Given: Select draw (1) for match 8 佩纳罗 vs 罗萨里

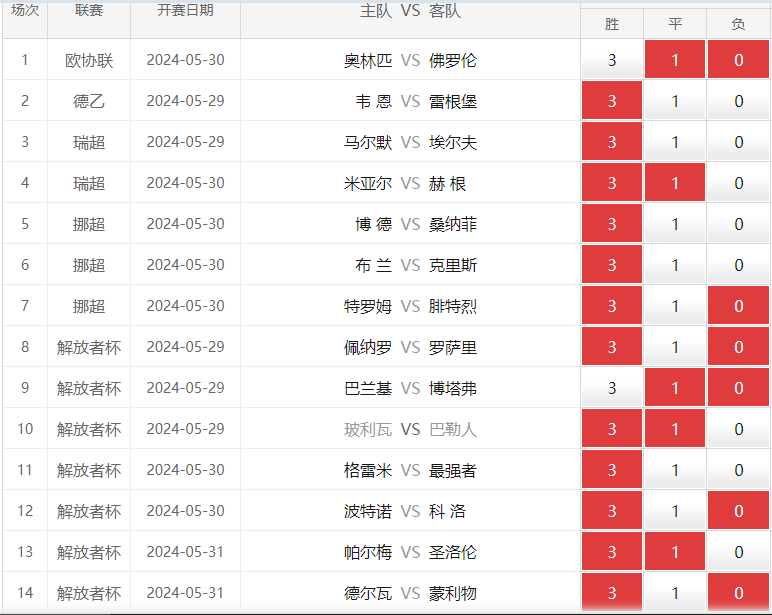Looking at the screenshot, I should [x=675, y=347].
